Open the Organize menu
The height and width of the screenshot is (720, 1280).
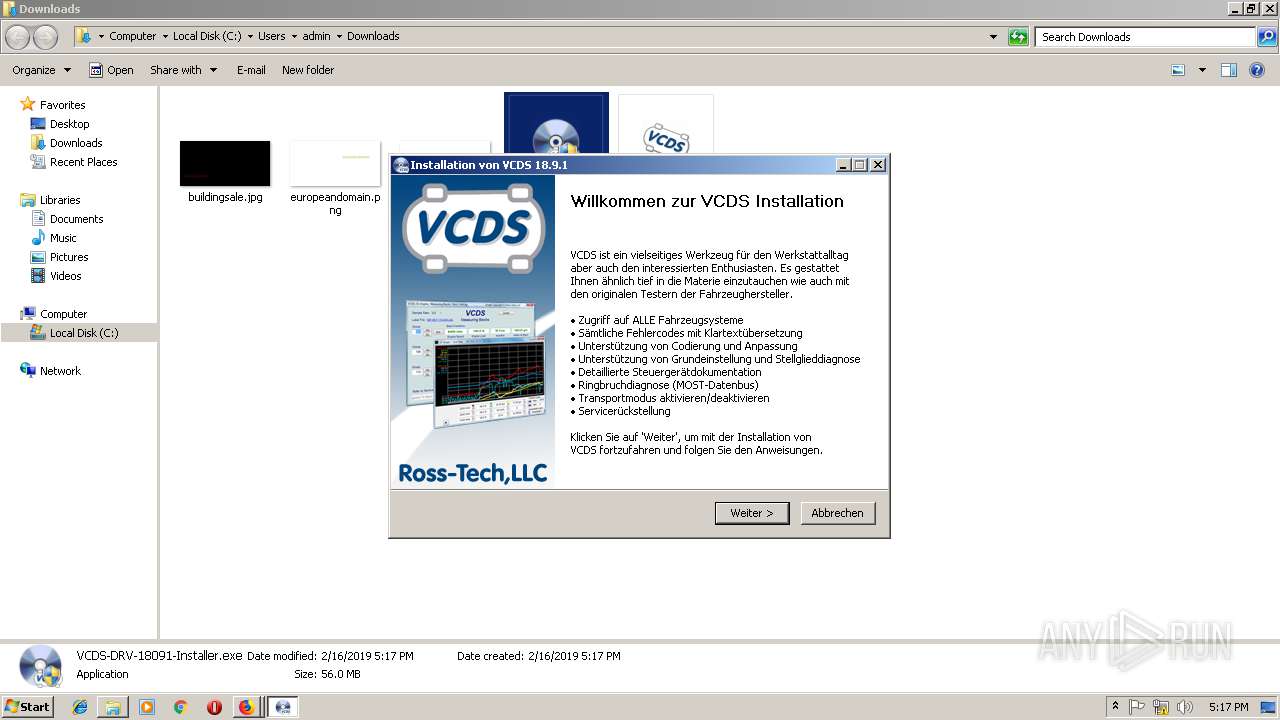point(41,70)
